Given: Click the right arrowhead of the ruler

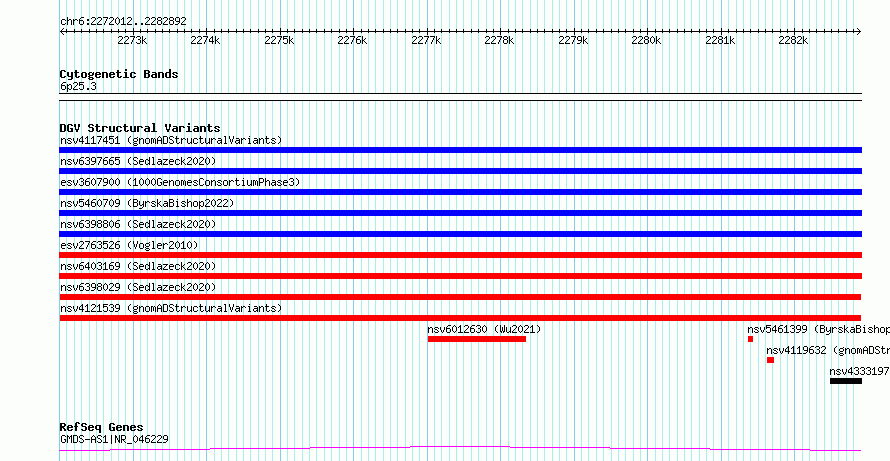Looking at the screenshot, I should [859, 32].
